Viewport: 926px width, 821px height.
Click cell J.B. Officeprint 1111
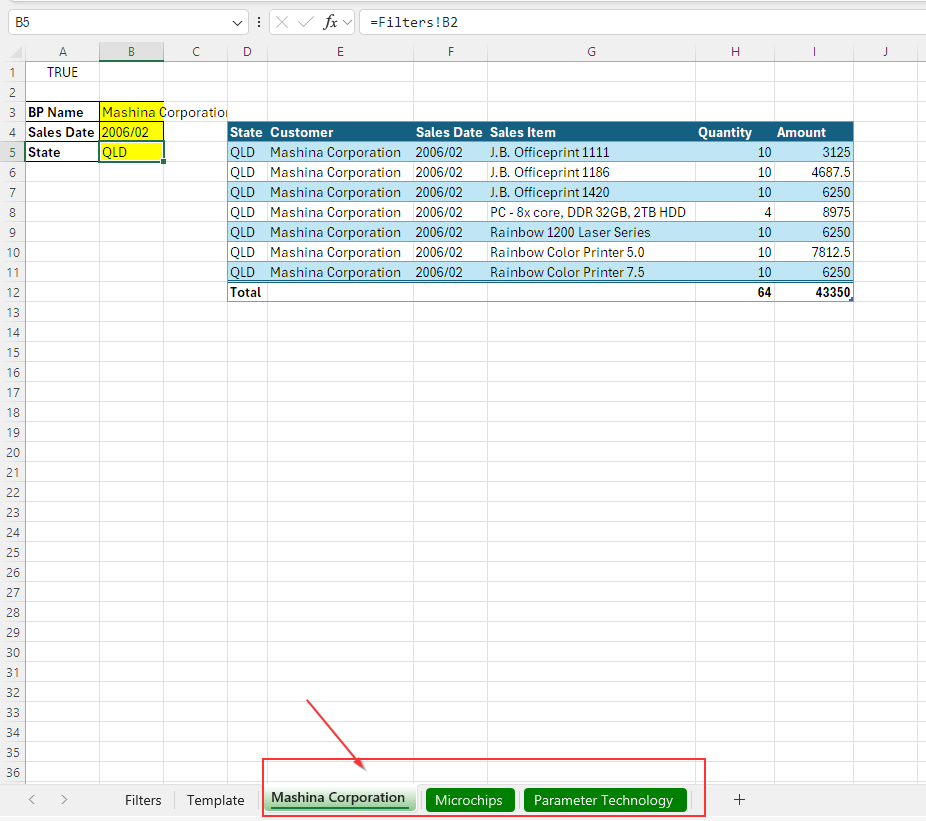click(x=591, y=152)
